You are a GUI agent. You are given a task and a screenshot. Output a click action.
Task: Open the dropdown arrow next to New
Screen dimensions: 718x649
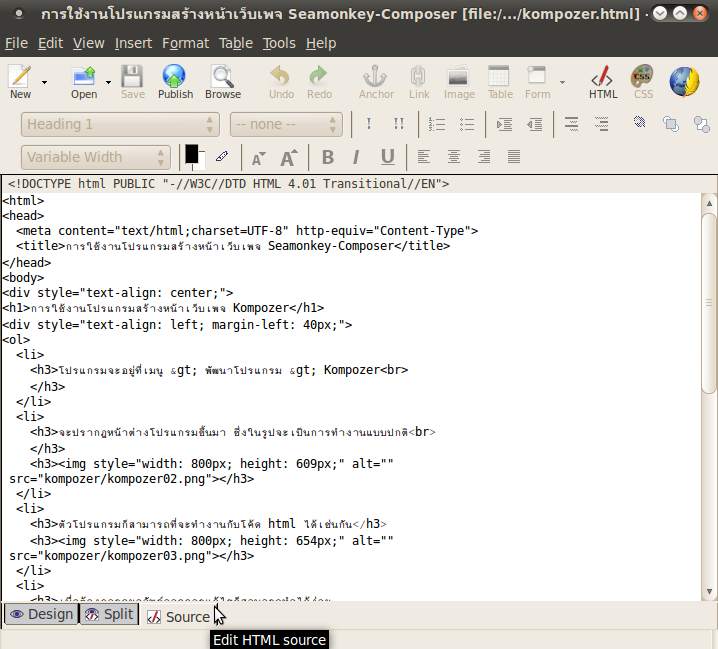(44, 82)
